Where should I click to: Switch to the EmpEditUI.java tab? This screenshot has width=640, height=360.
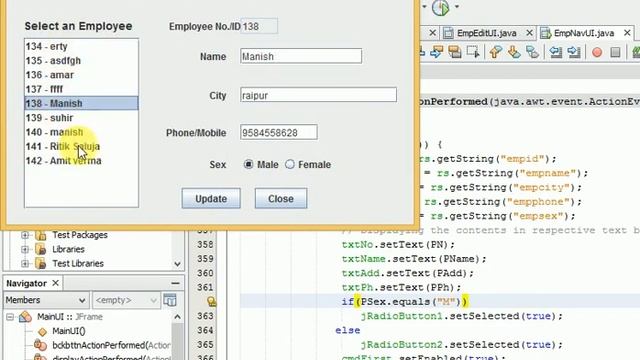click(x=487, y=33)
